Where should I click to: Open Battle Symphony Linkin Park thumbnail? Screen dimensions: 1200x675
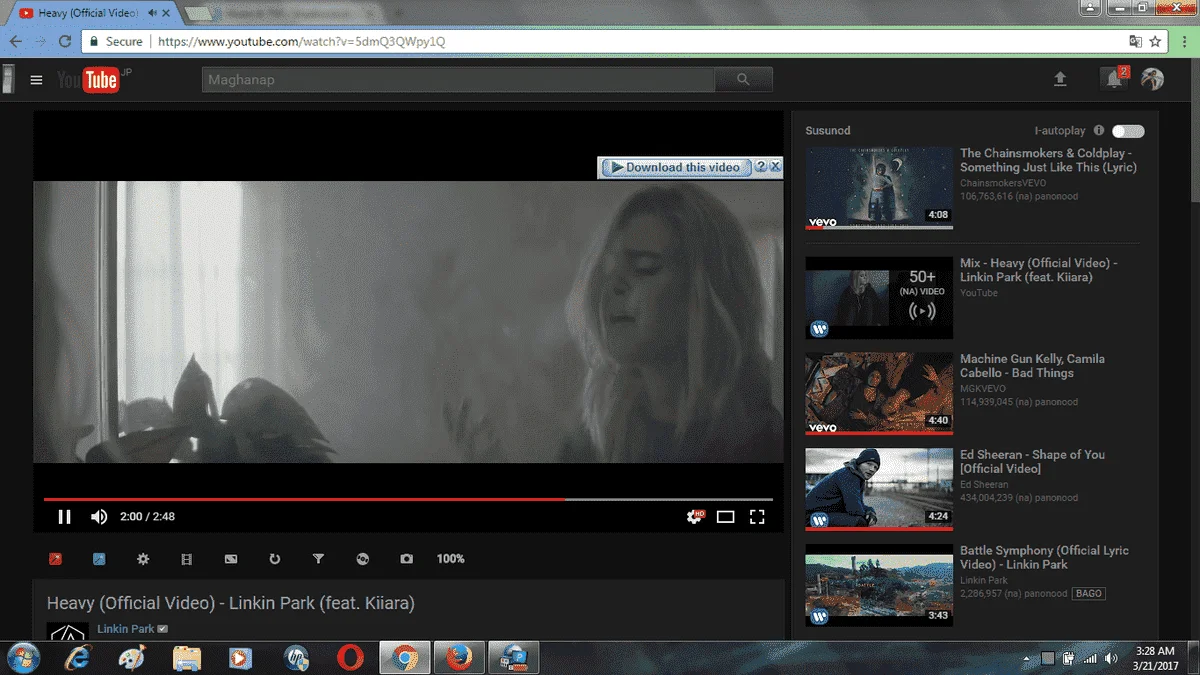point(879,585)
